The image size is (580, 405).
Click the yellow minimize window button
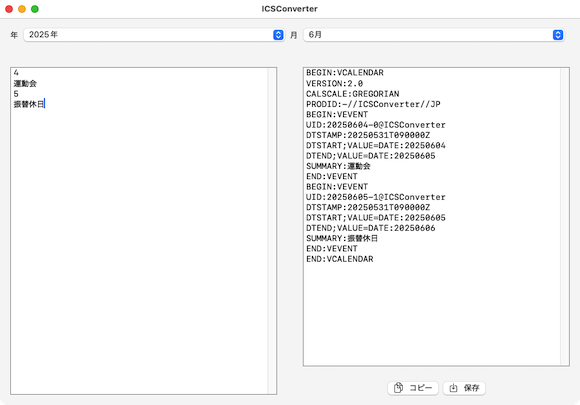click(22, 9)
